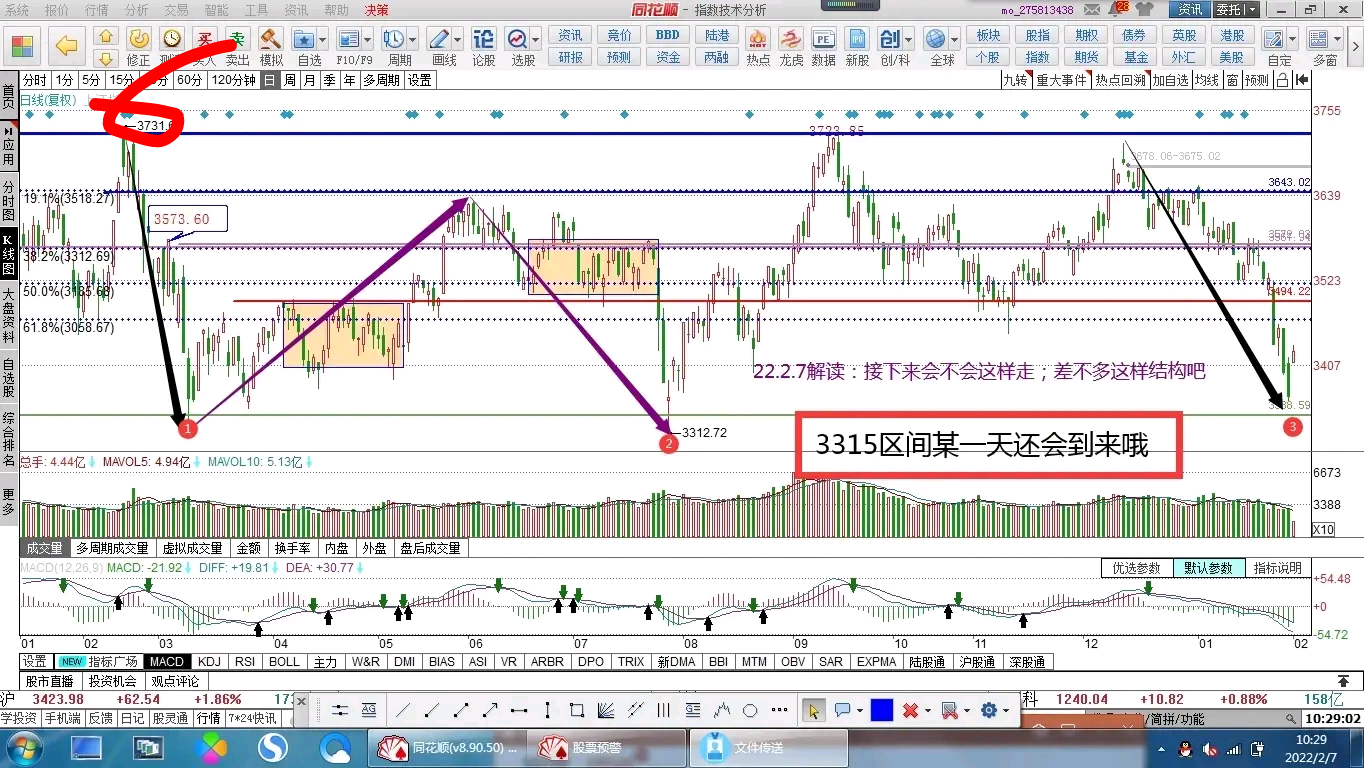Switch to the KDJ indicator tab
This screenshot has height=768, width=1364.
pyautogui.click(x=209, y=661)
